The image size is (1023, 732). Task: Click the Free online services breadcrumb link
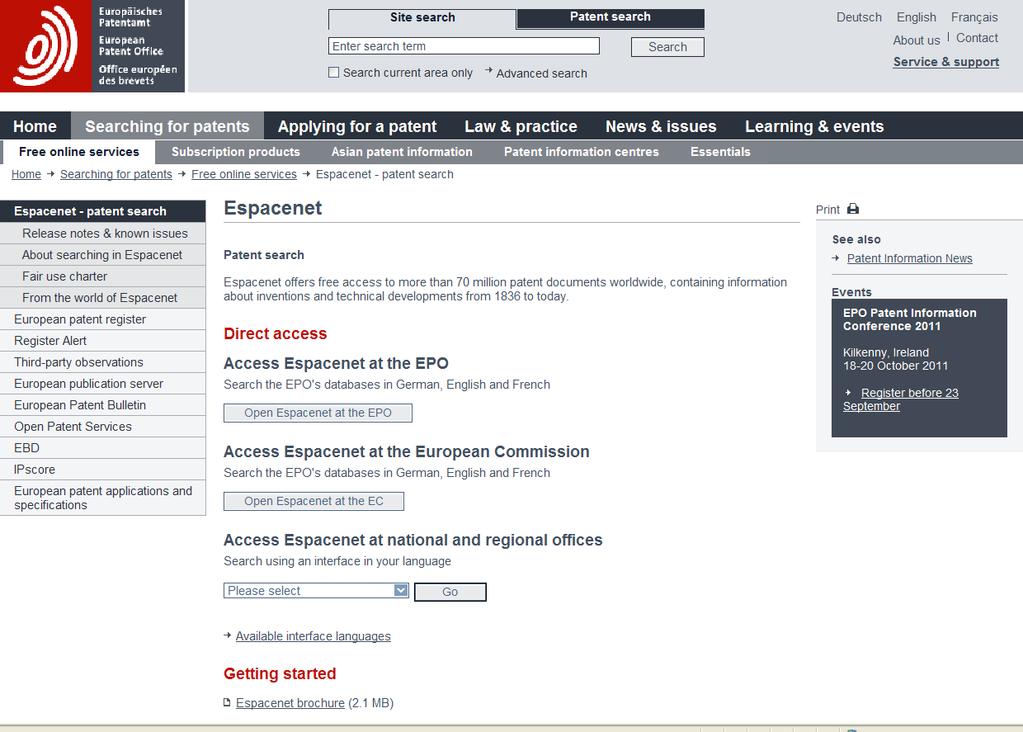click(244, 174)
